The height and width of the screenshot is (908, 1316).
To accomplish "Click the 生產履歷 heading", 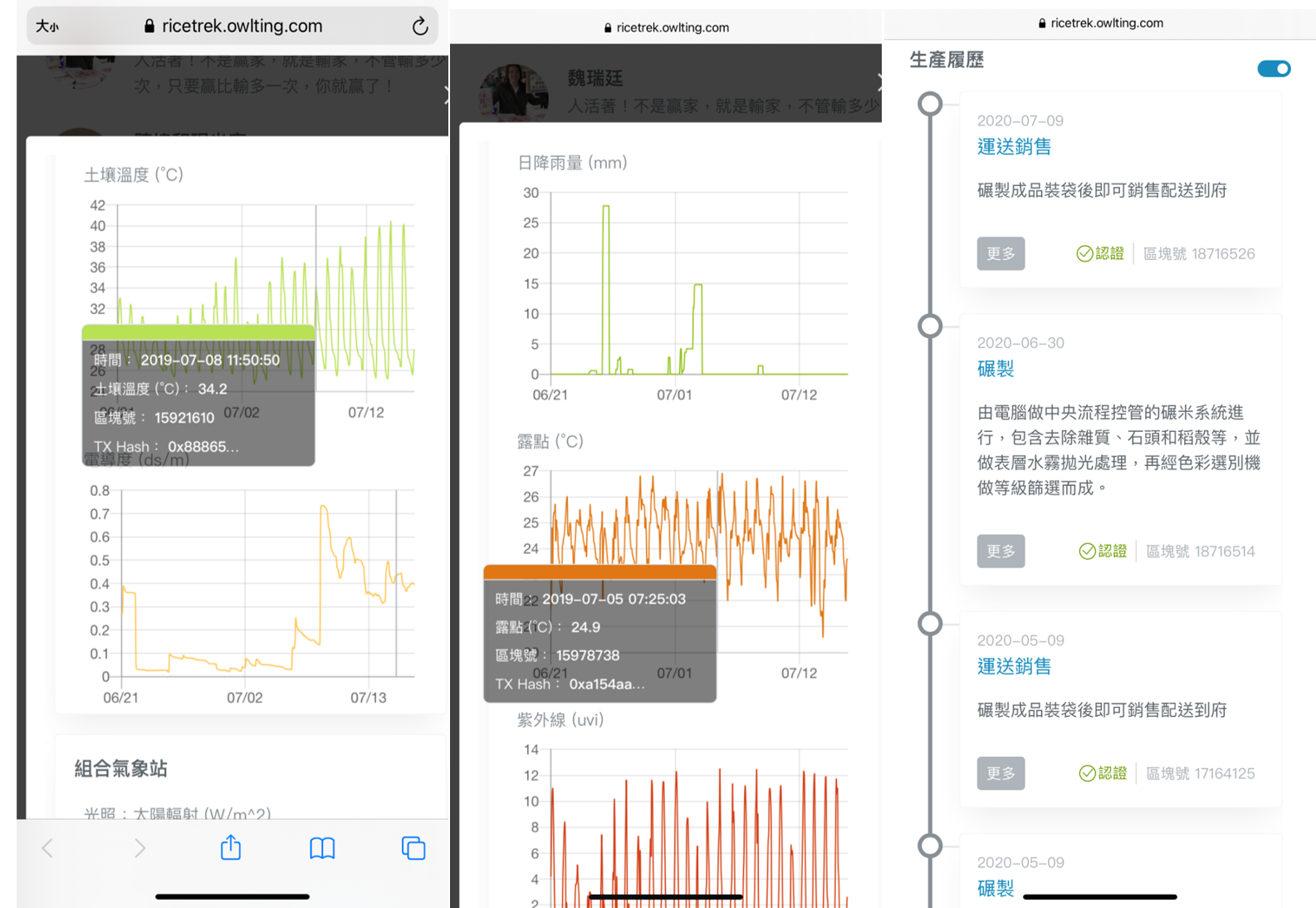I will [947, 60].
